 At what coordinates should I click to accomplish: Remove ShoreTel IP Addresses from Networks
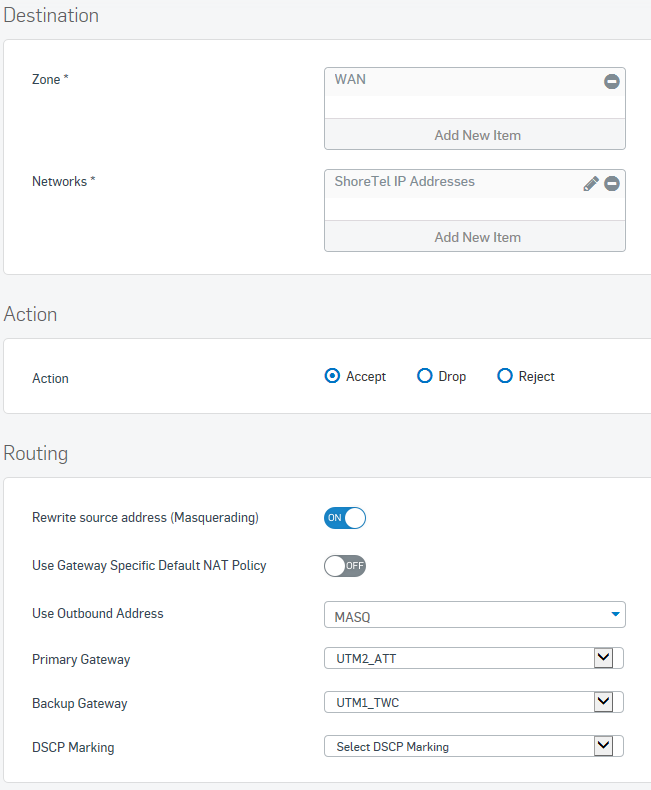(612, 183)
